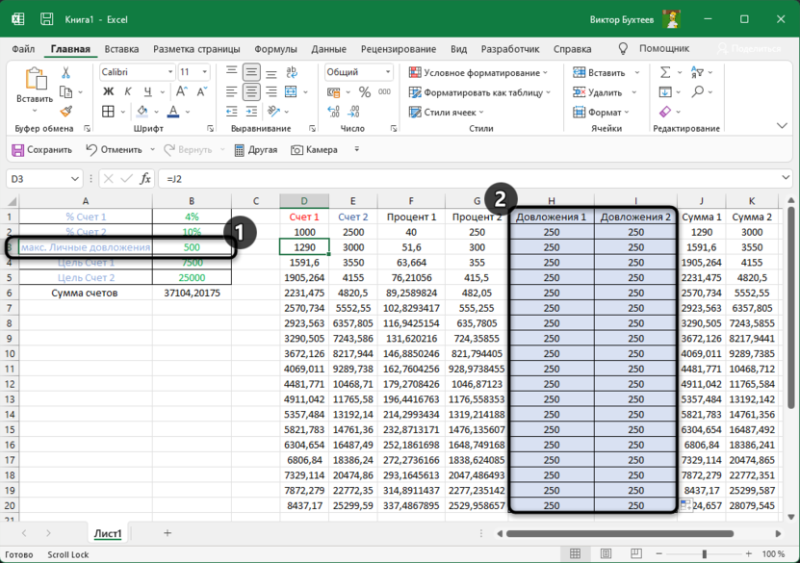The width and height of the screenshot is (800, 563).
Task: Click the Отменить undo button
Action: 114,150
